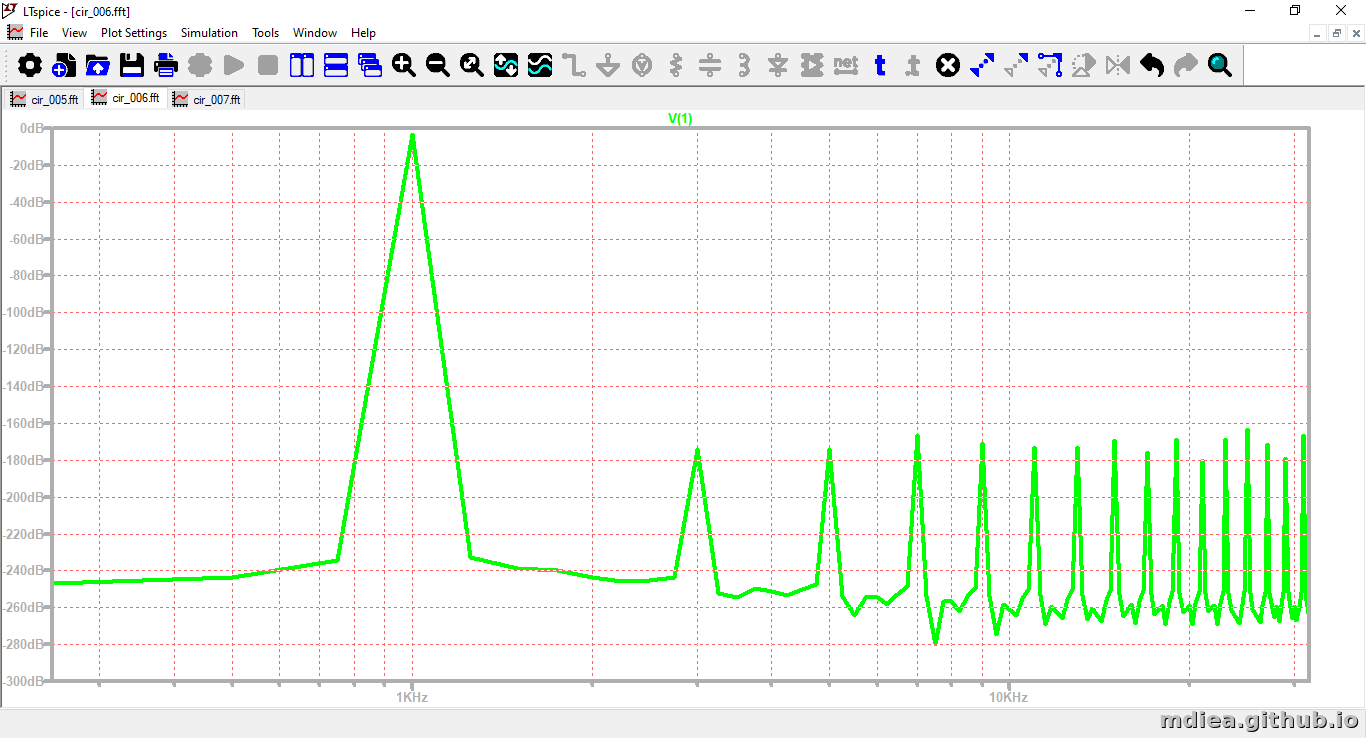Click the -300dB axis label
This screenshot has width=1366, height=738.
tap(24, 681)
